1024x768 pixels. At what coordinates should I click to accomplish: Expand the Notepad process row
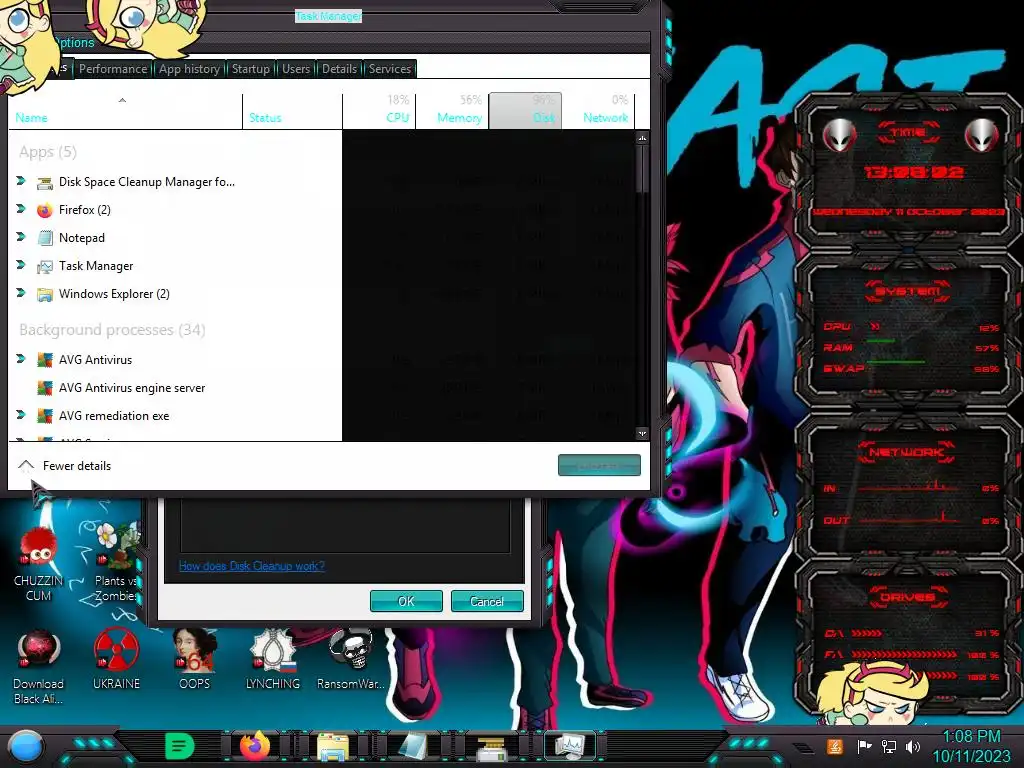pyautogui.click(x=21, y=237)
